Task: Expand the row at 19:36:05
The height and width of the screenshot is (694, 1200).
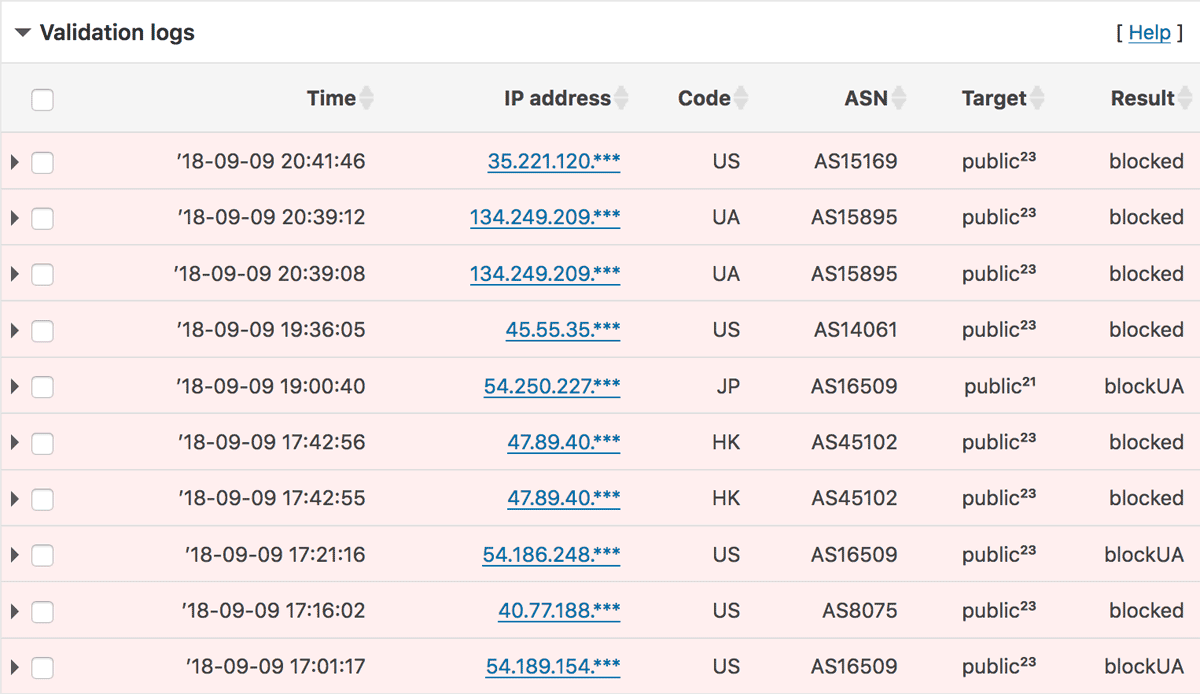Action: point(14,330)
